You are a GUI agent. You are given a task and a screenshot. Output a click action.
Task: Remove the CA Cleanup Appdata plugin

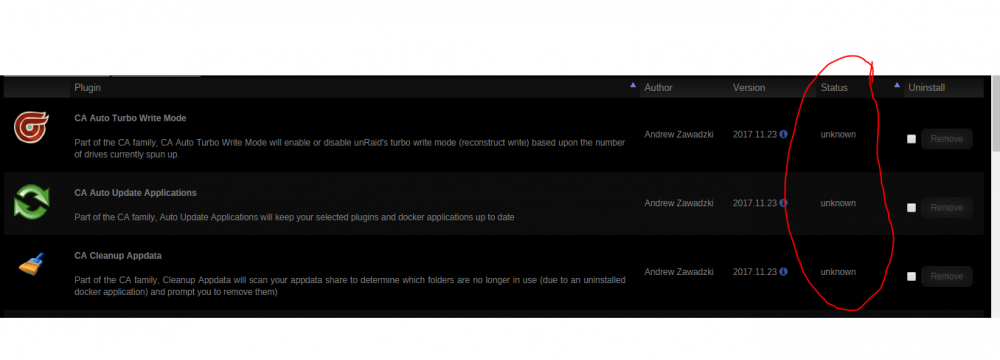[946, 276]
